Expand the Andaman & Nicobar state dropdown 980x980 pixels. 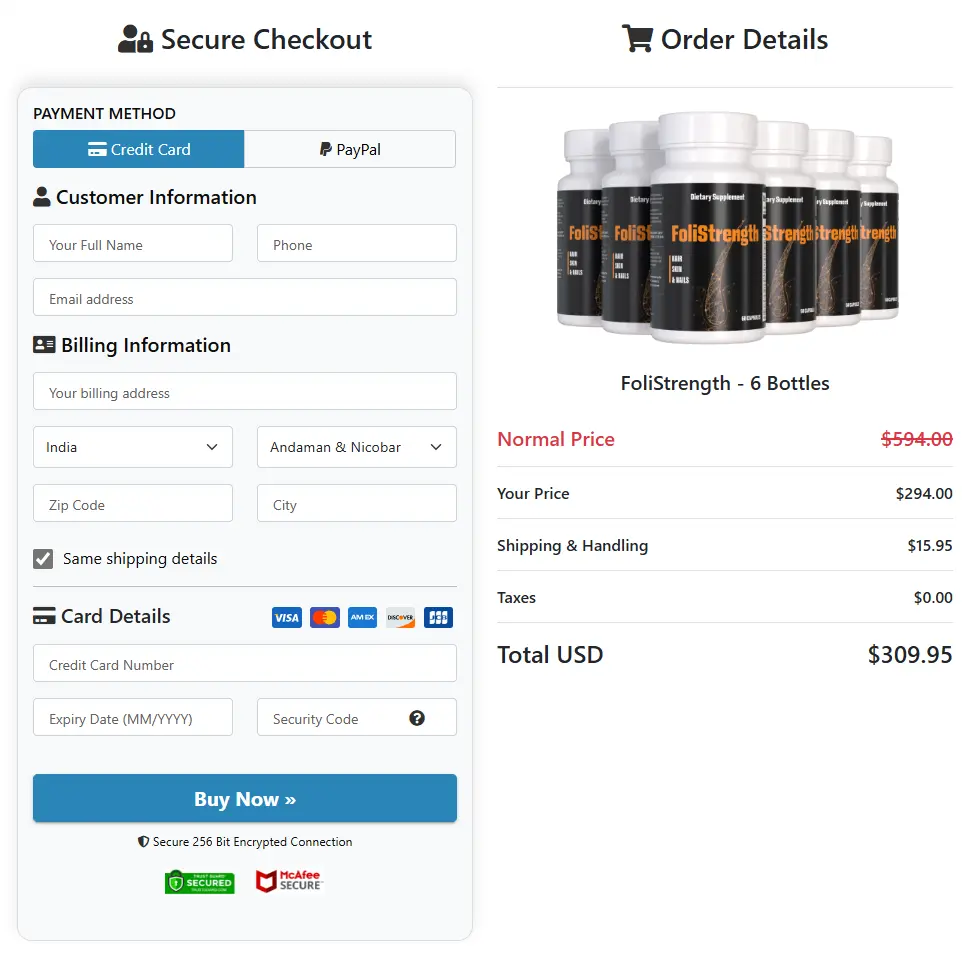pos(356,447)
